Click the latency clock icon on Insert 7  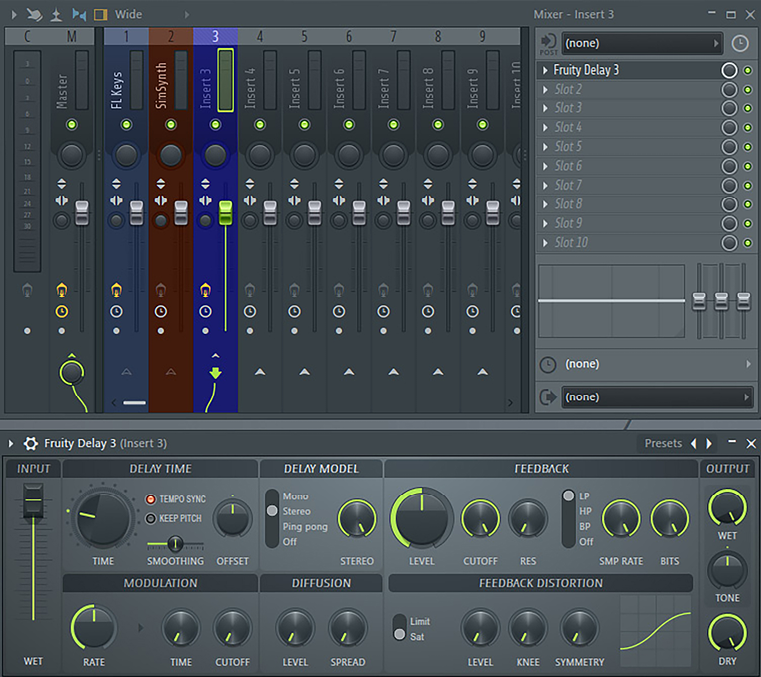[383, 312]
